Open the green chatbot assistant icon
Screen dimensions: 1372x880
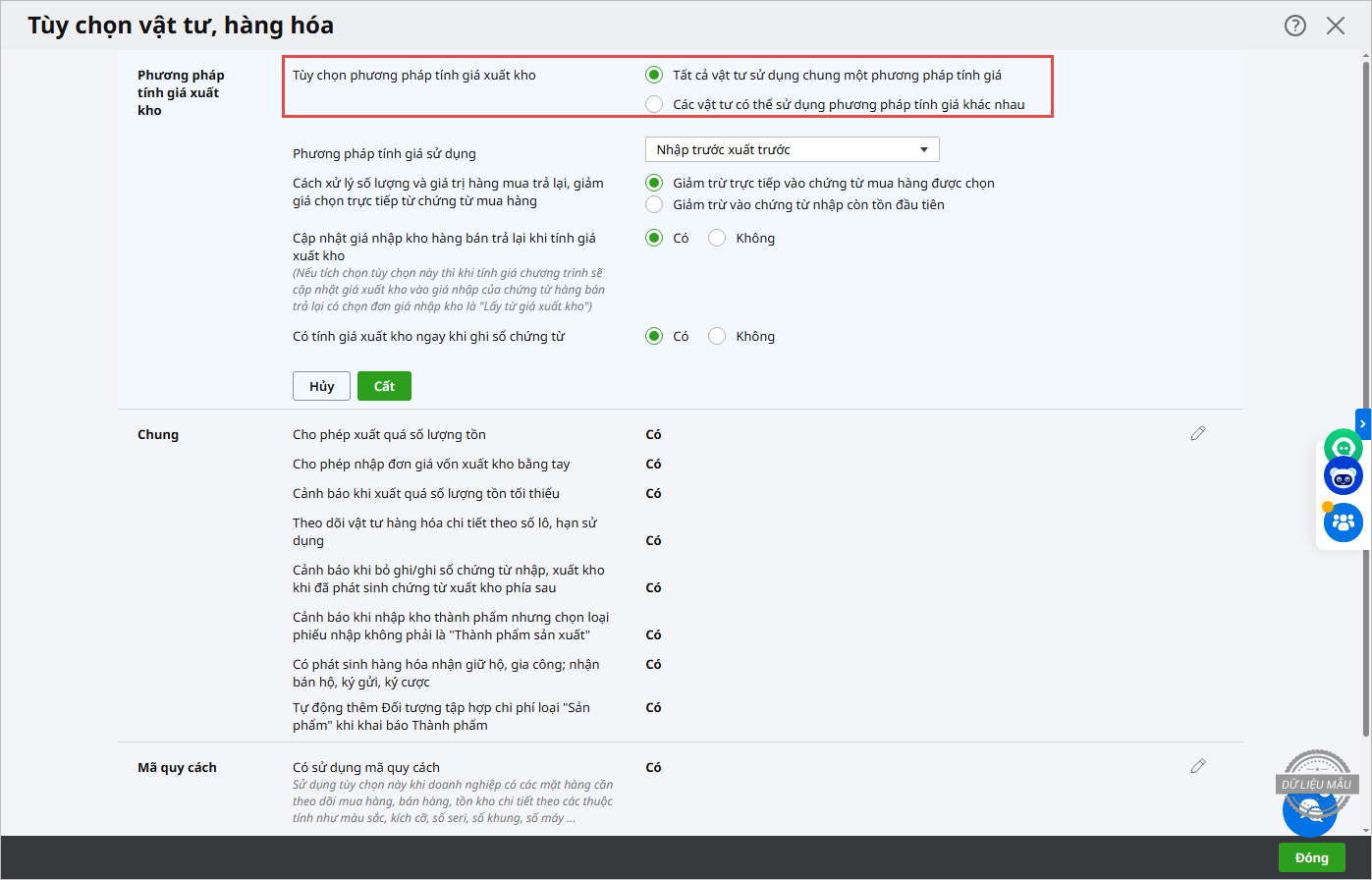coord(1343,447)
